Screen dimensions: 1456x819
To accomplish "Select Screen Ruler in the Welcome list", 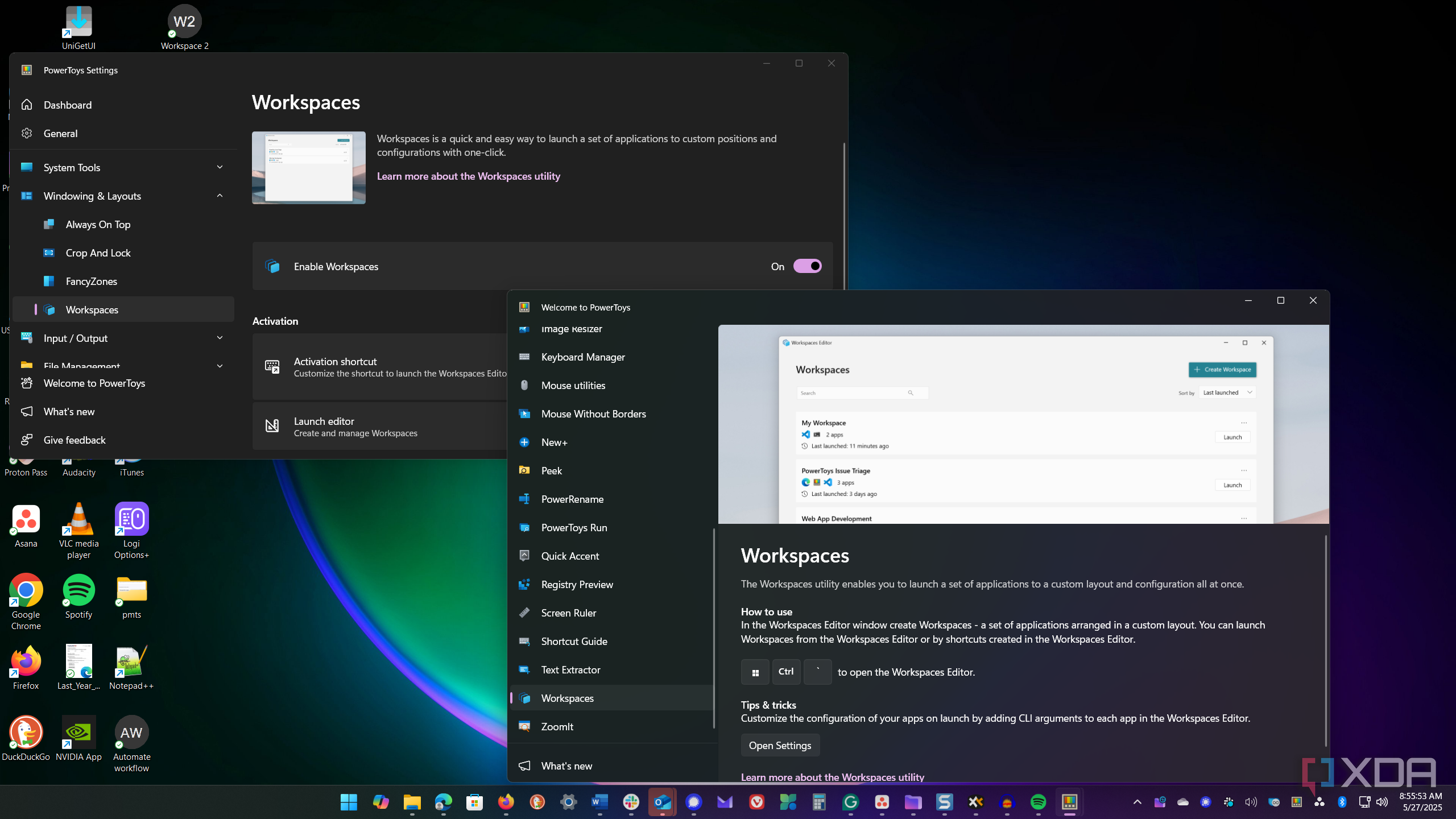I will 611,613.
